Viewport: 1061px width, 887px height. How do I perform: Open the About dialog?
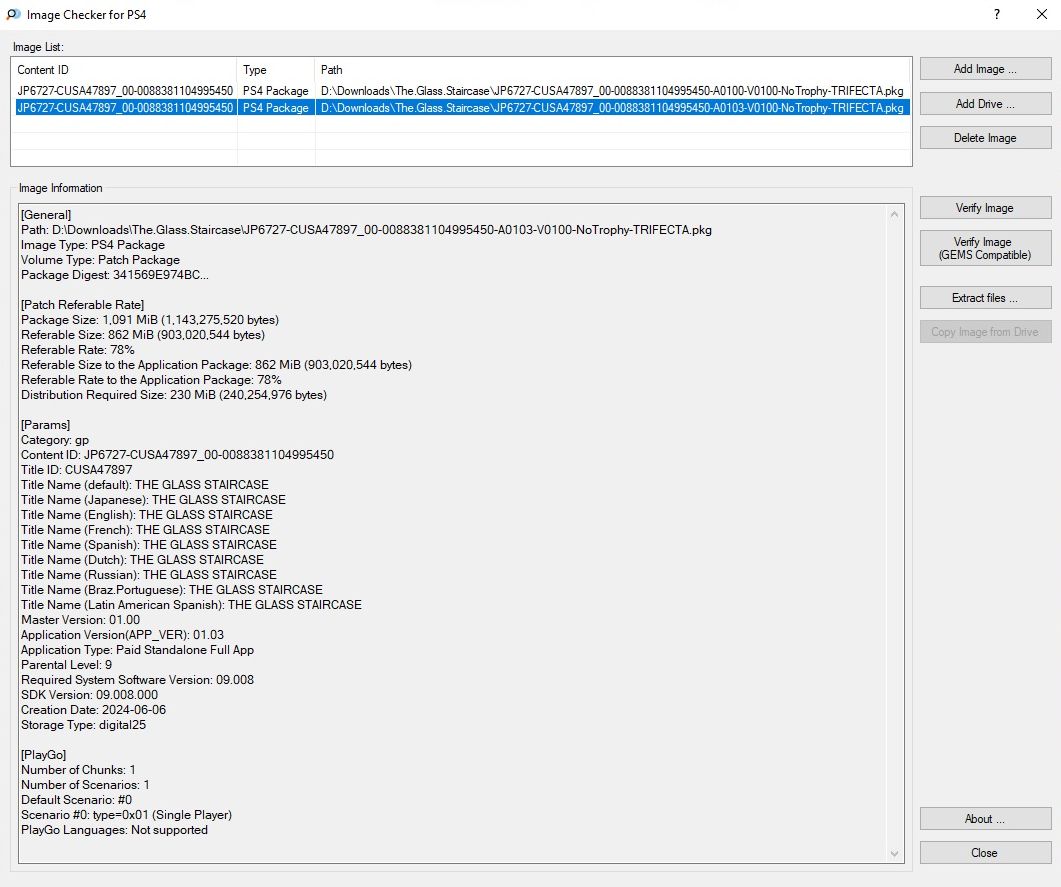point(985,819)
